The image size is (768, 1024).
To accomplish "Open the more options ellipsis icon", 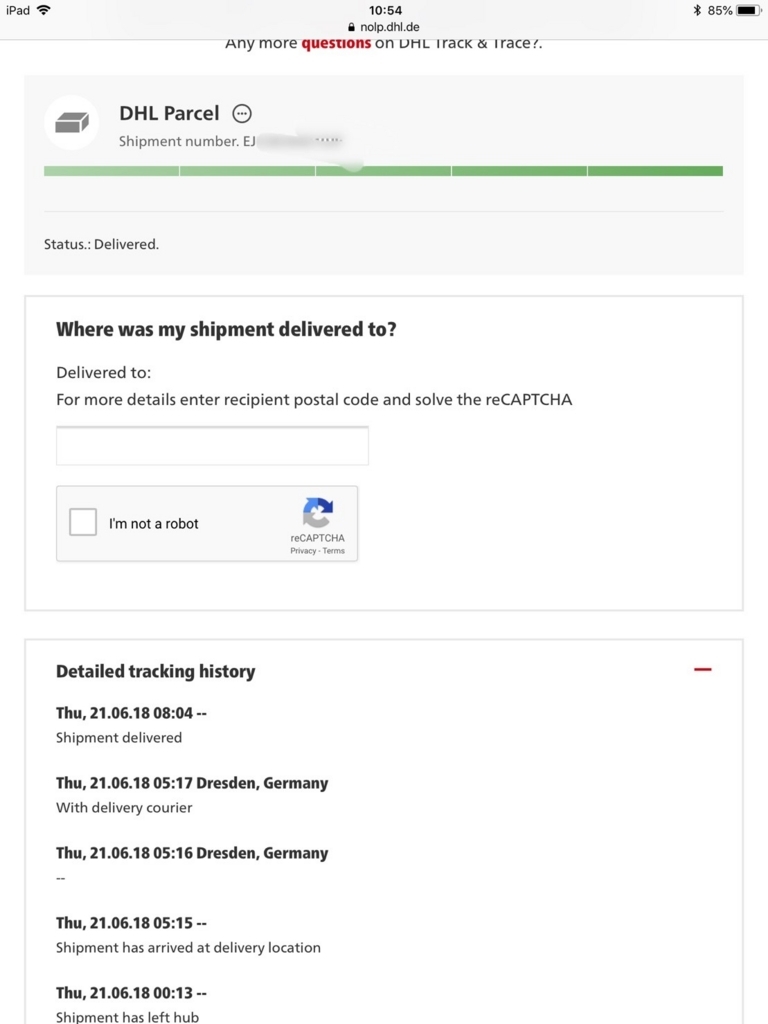I will coord(242,114).
